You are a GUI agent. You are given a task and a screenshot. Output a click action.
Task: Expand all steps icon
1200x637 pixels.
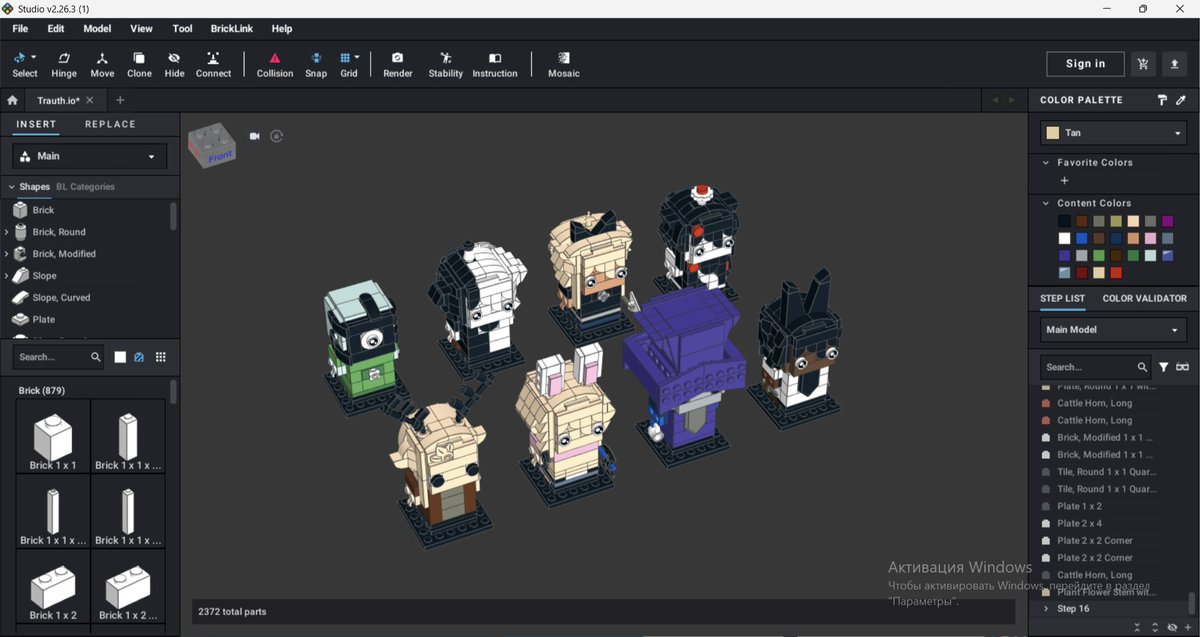[x=1155, y=627]
